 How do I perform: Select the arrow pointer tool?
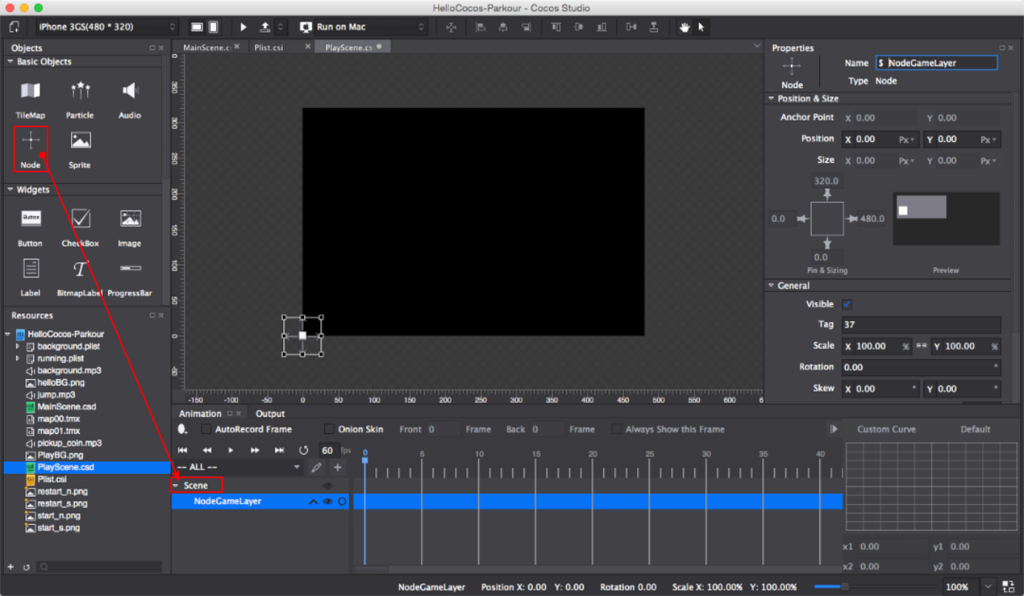(x=701, y=27)
